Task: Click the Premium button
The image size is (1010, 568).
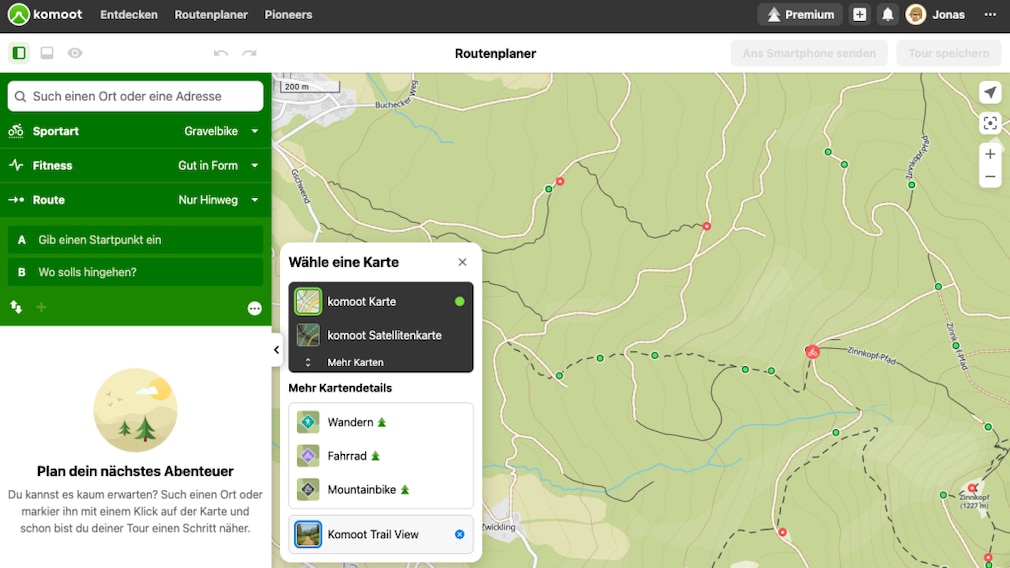Action: pos(800,14)
